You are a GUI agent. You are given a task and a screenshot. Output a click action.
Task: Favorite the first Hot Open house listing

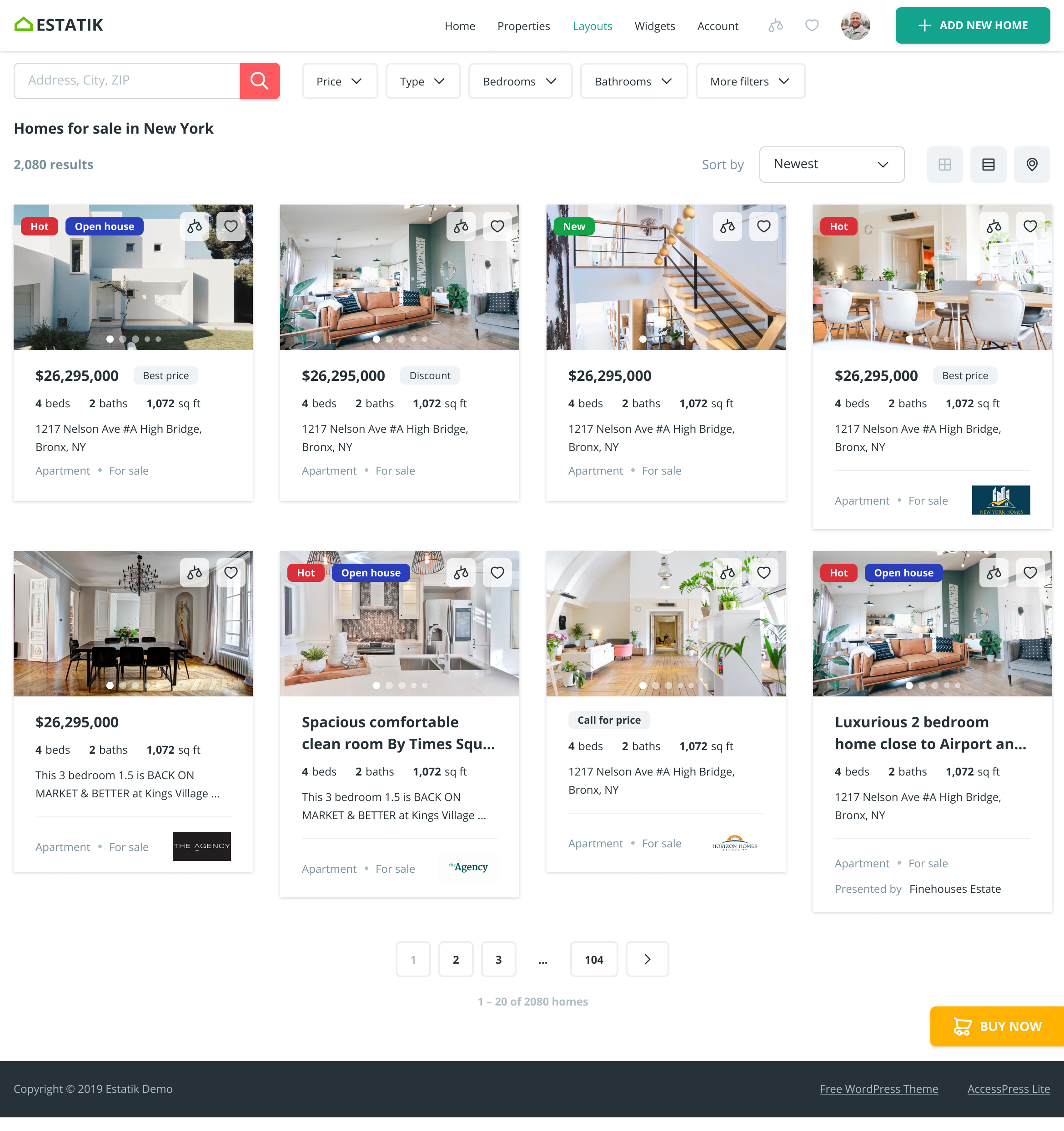click(231, 226)
